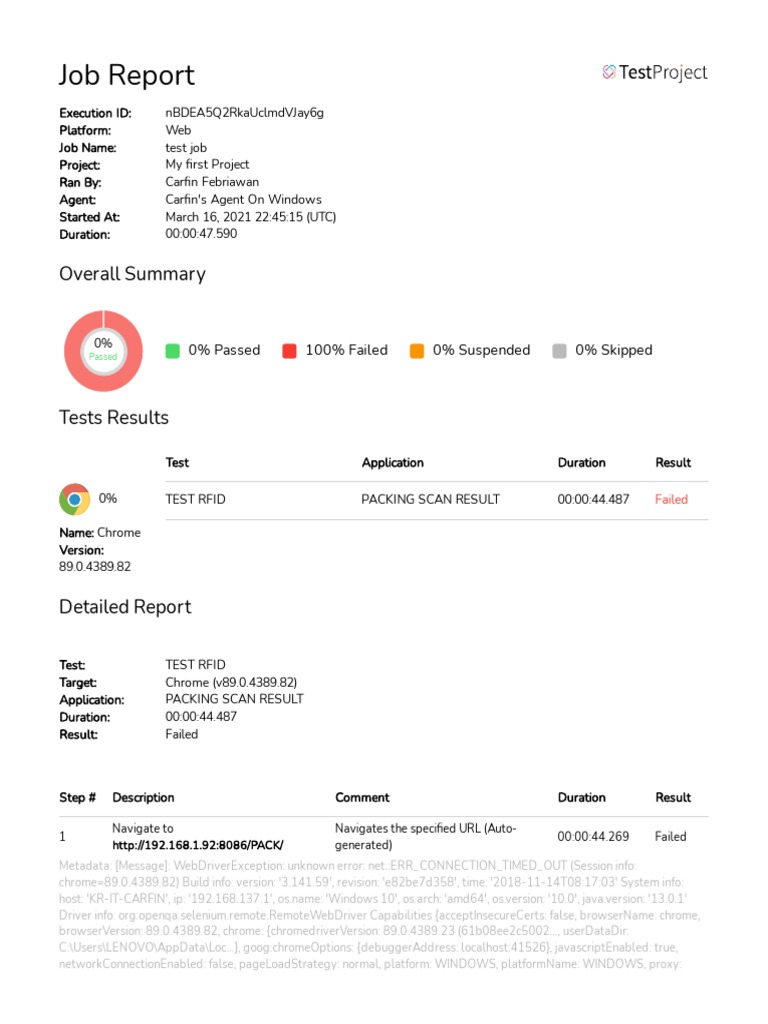This screenshot has width=768, height=1024.
Task: Click the Comment column header
Action: tap(362, 797)
